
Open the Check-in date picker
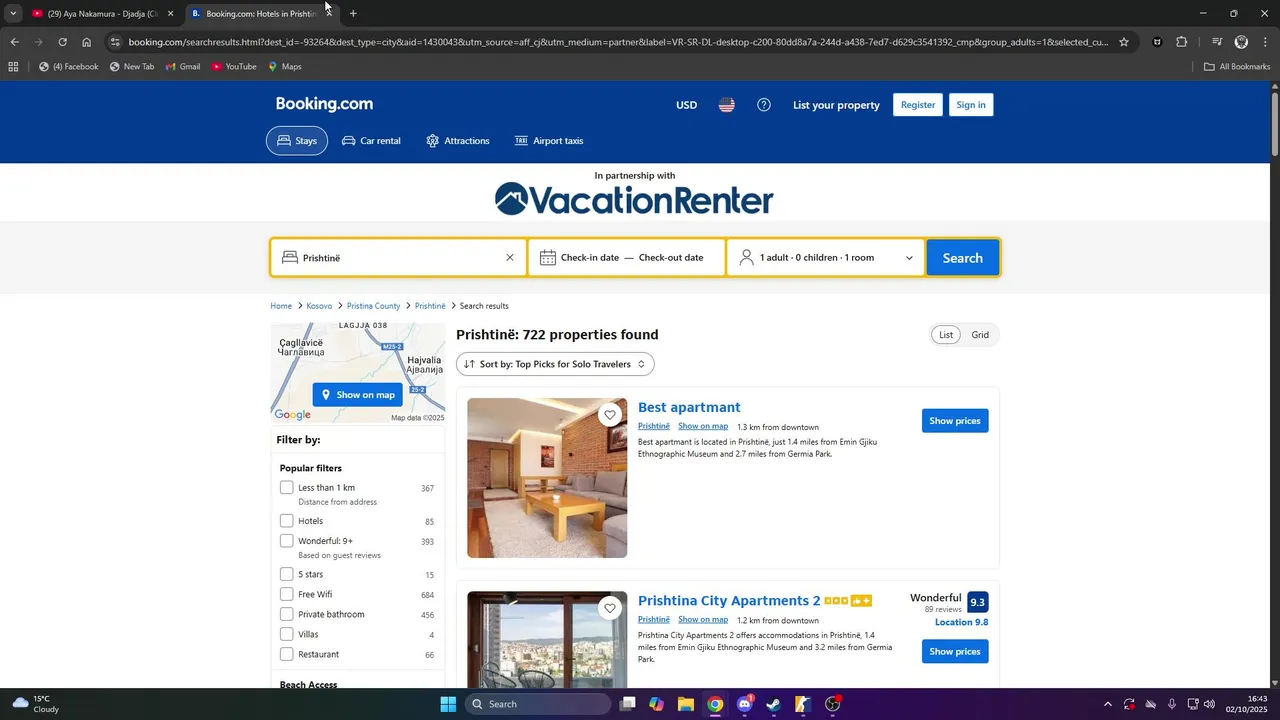590,258
